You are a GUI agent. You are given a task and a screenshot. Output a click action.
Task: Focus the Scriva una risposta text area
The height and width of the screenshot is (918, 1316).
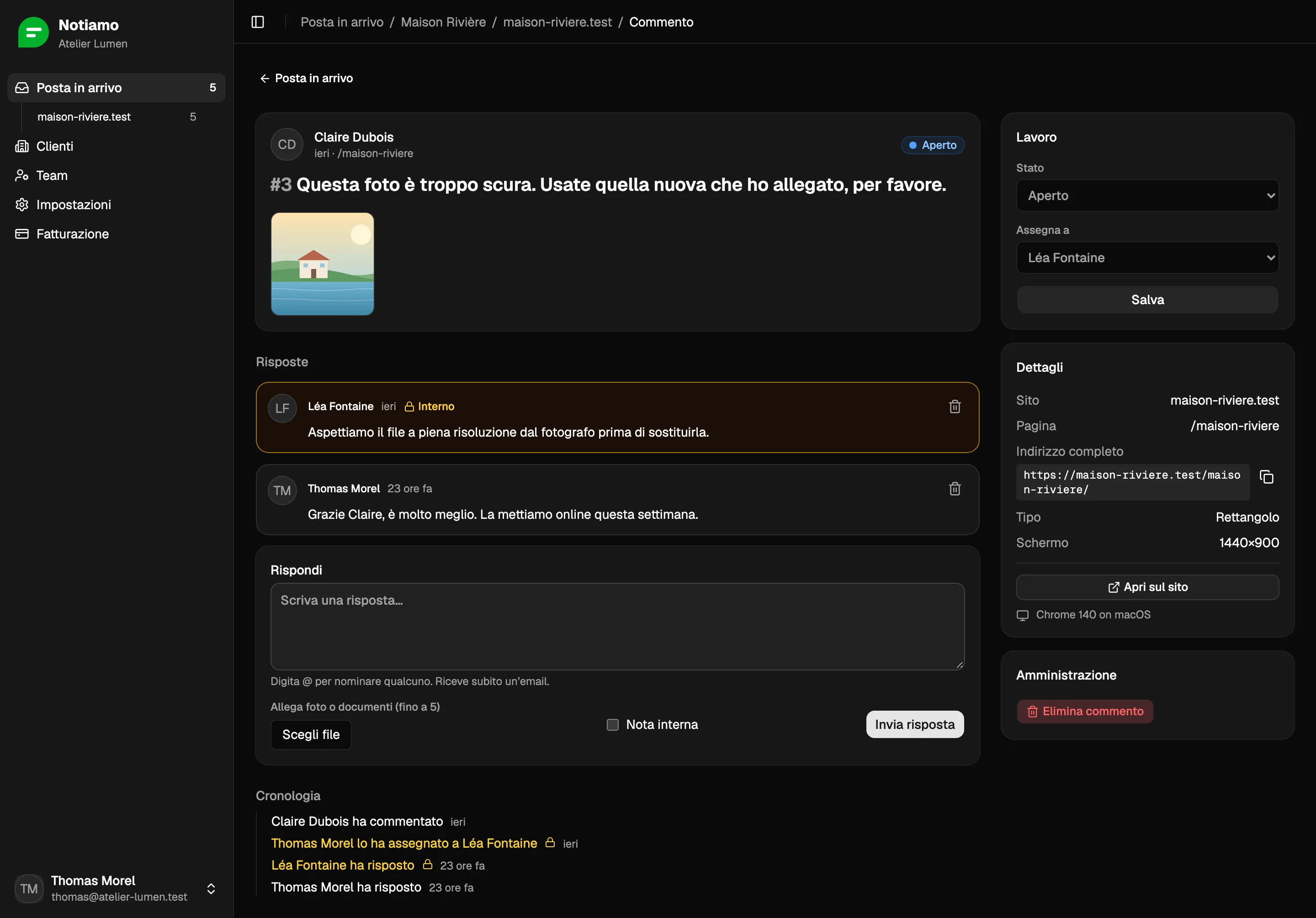(x=617, y=626)
